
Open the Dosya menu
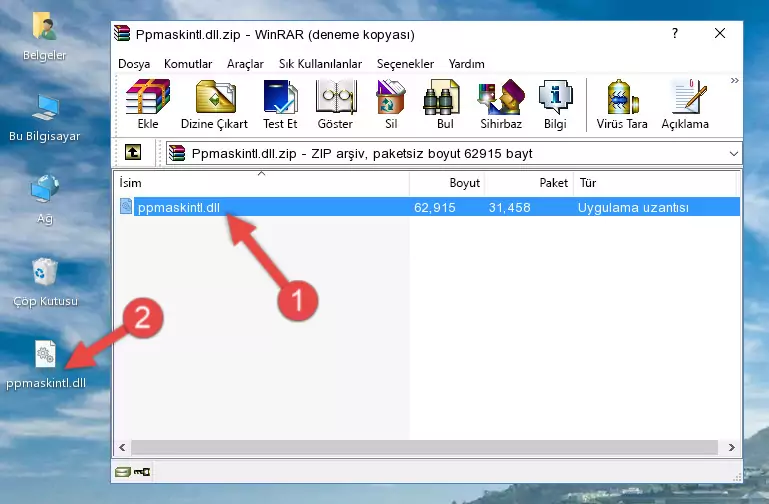pos(134,64)
